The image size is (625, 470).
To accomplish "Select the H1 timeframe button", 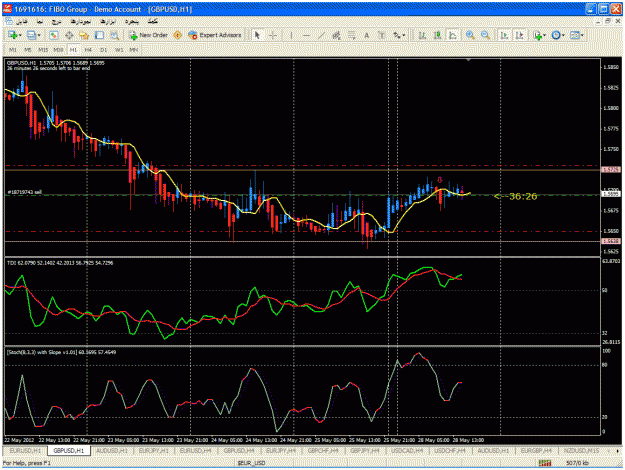I will (73, 50).
